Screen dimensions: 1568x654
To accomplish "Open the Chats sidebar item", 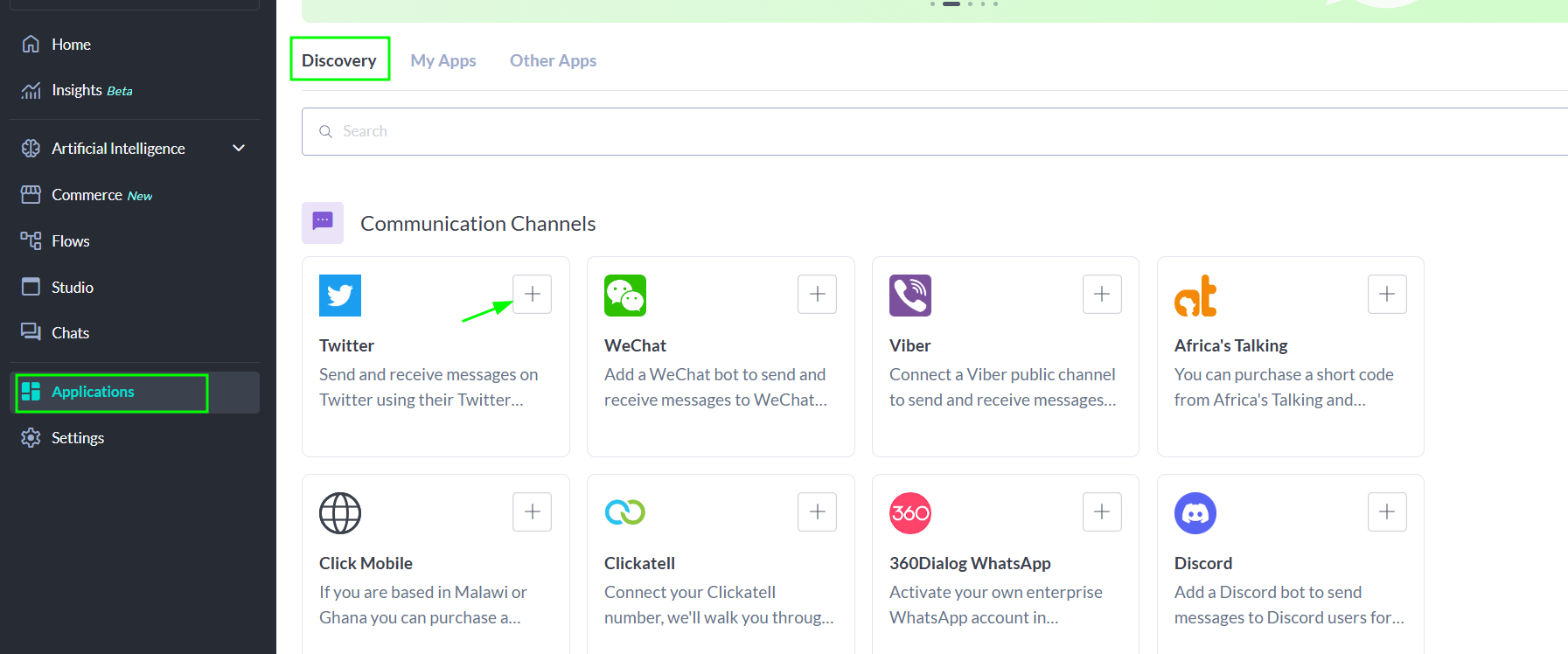I will pyautogui.click(x=70, y=333).
